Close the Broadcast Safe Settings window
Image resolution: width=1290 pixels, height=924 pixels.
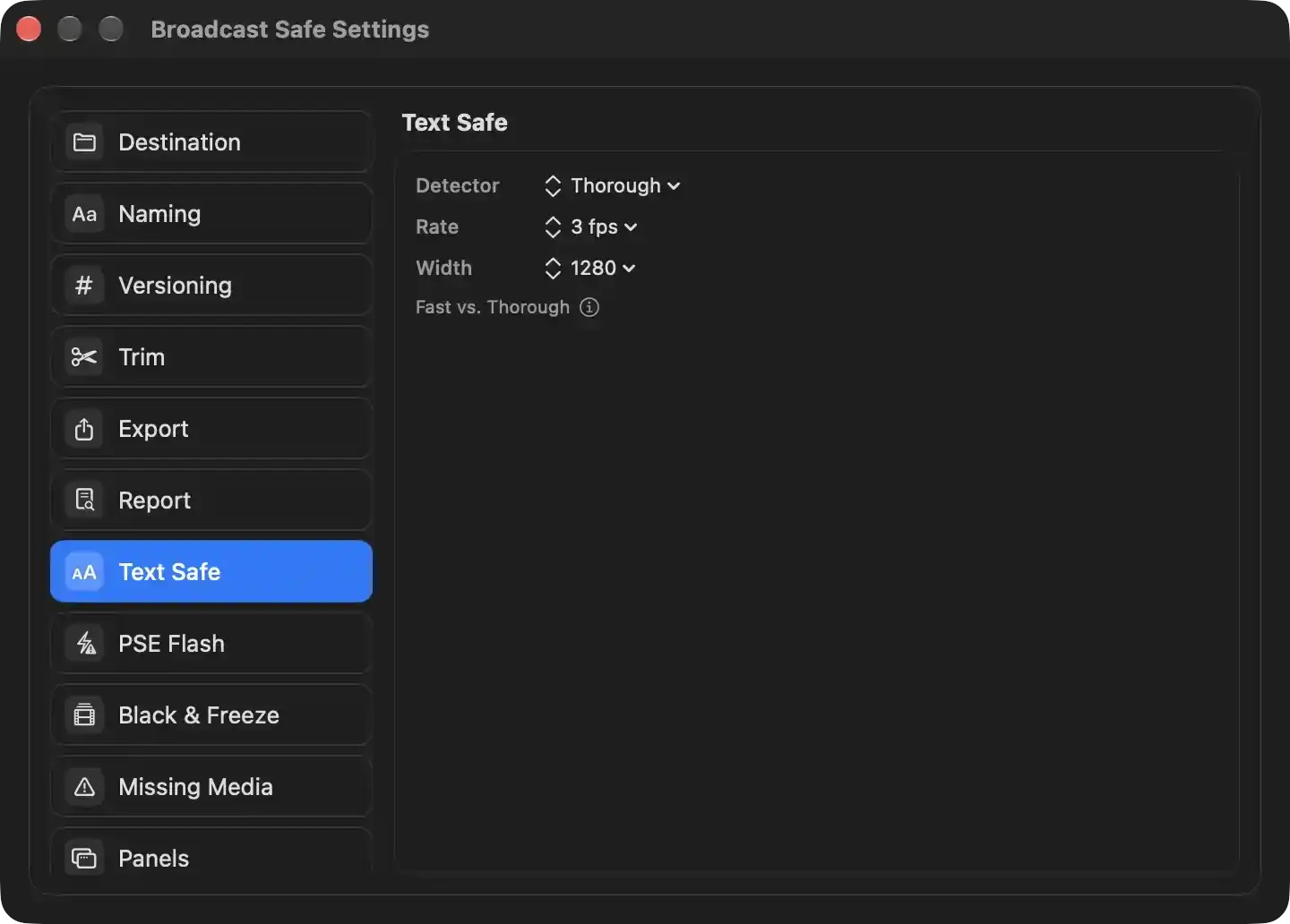click(29, 30)
